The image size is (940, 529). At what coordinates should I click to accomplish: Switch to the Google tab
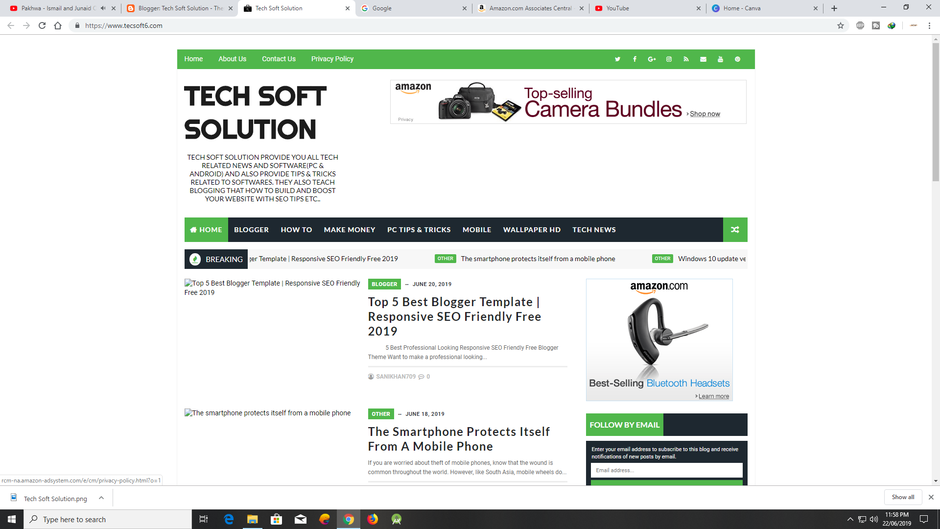click(x=414, y=8)
